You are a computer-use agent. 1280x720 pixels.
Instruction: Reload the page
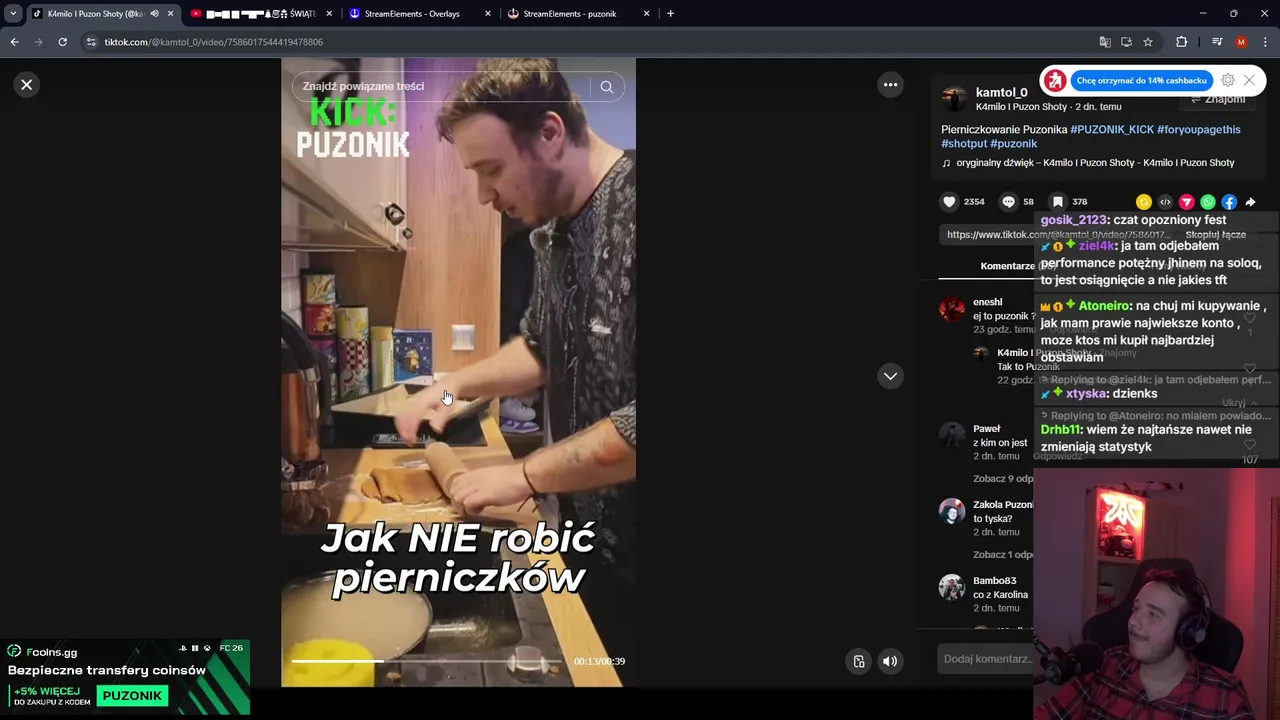click(x=62, y=42)
